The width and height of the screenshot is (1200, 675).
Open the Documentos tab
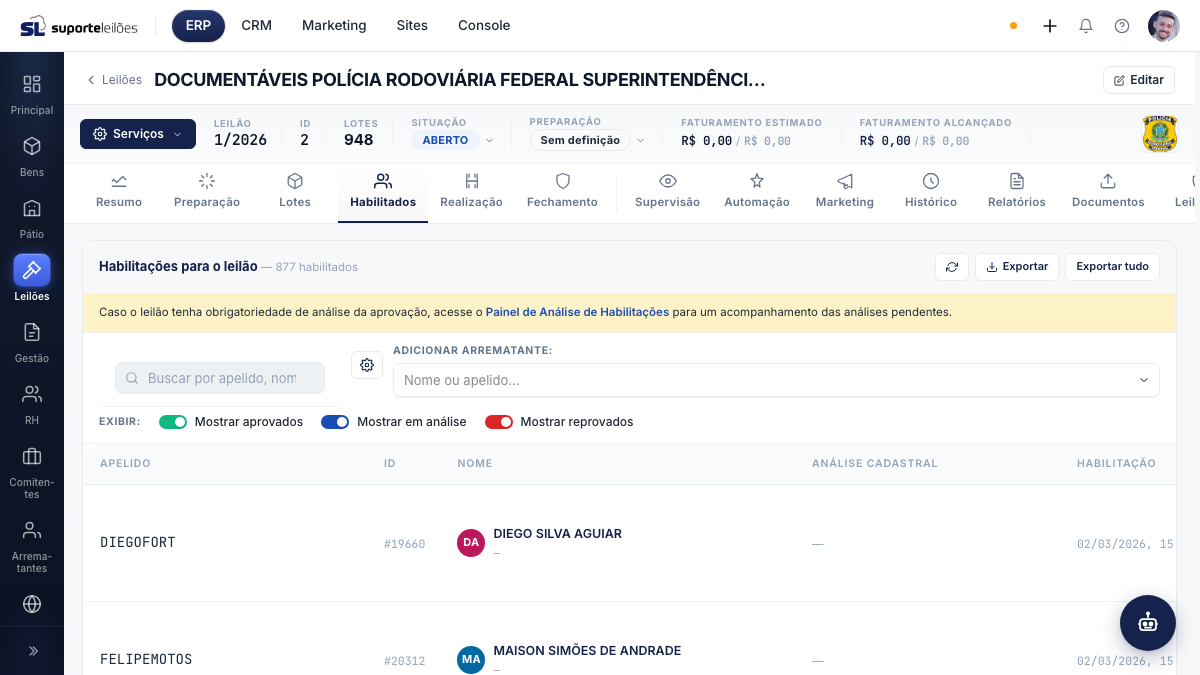point(1108,192)
